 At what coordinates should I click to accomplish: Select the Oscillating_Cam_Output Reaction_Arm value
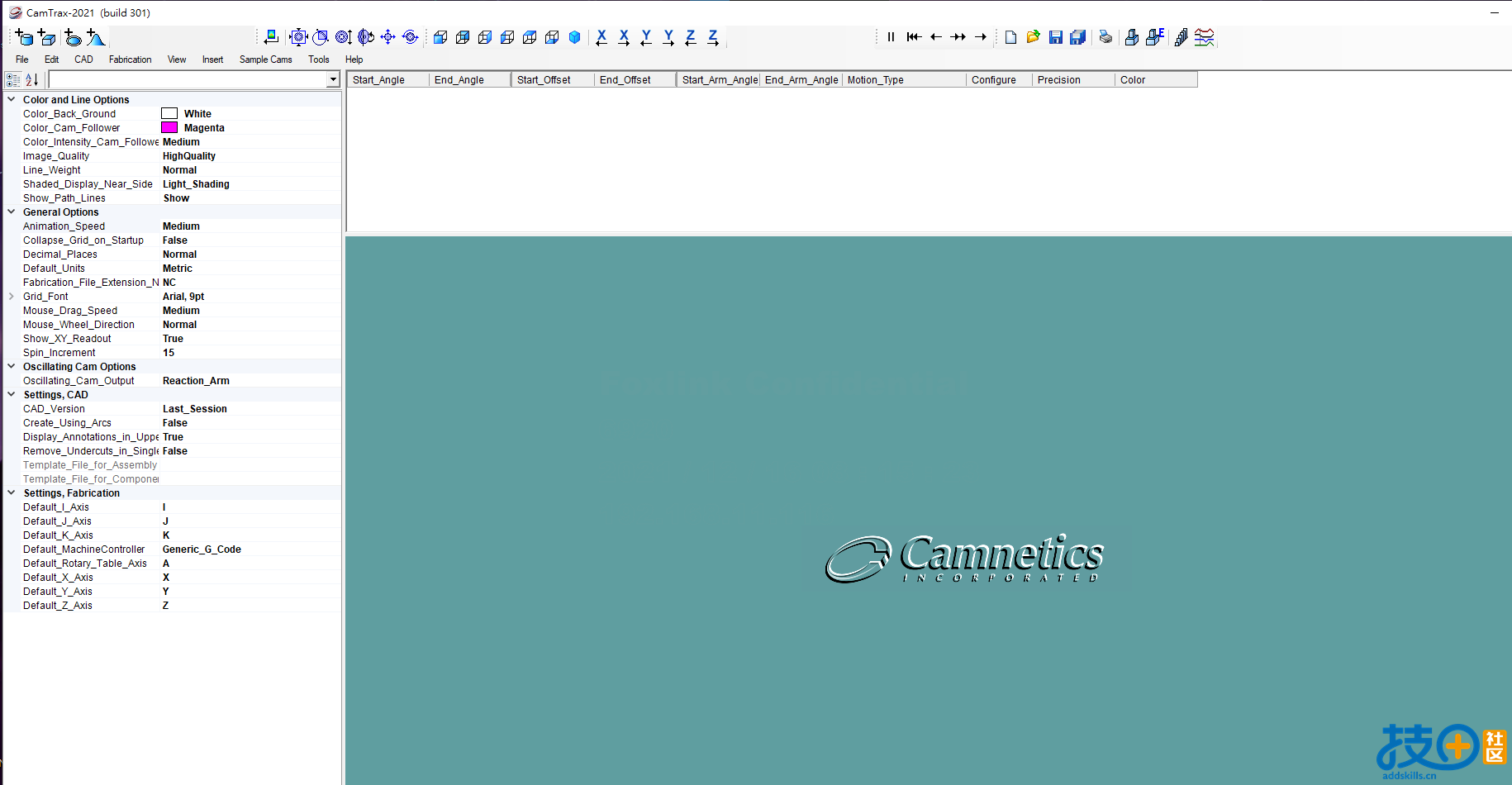(196, 381)
